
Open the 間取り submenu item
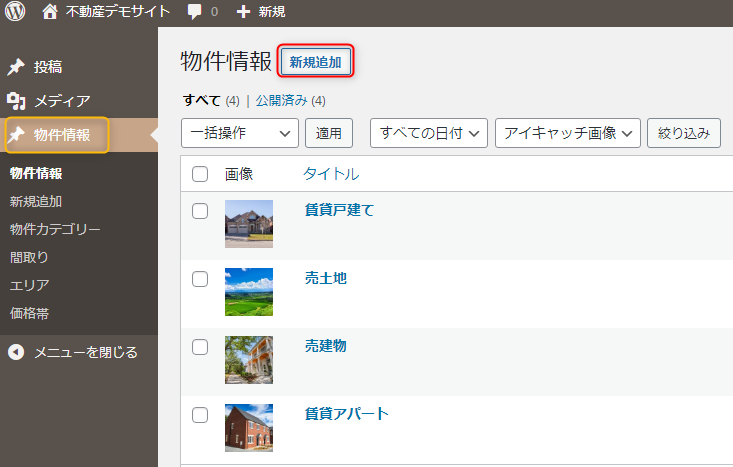coord(29,257)
